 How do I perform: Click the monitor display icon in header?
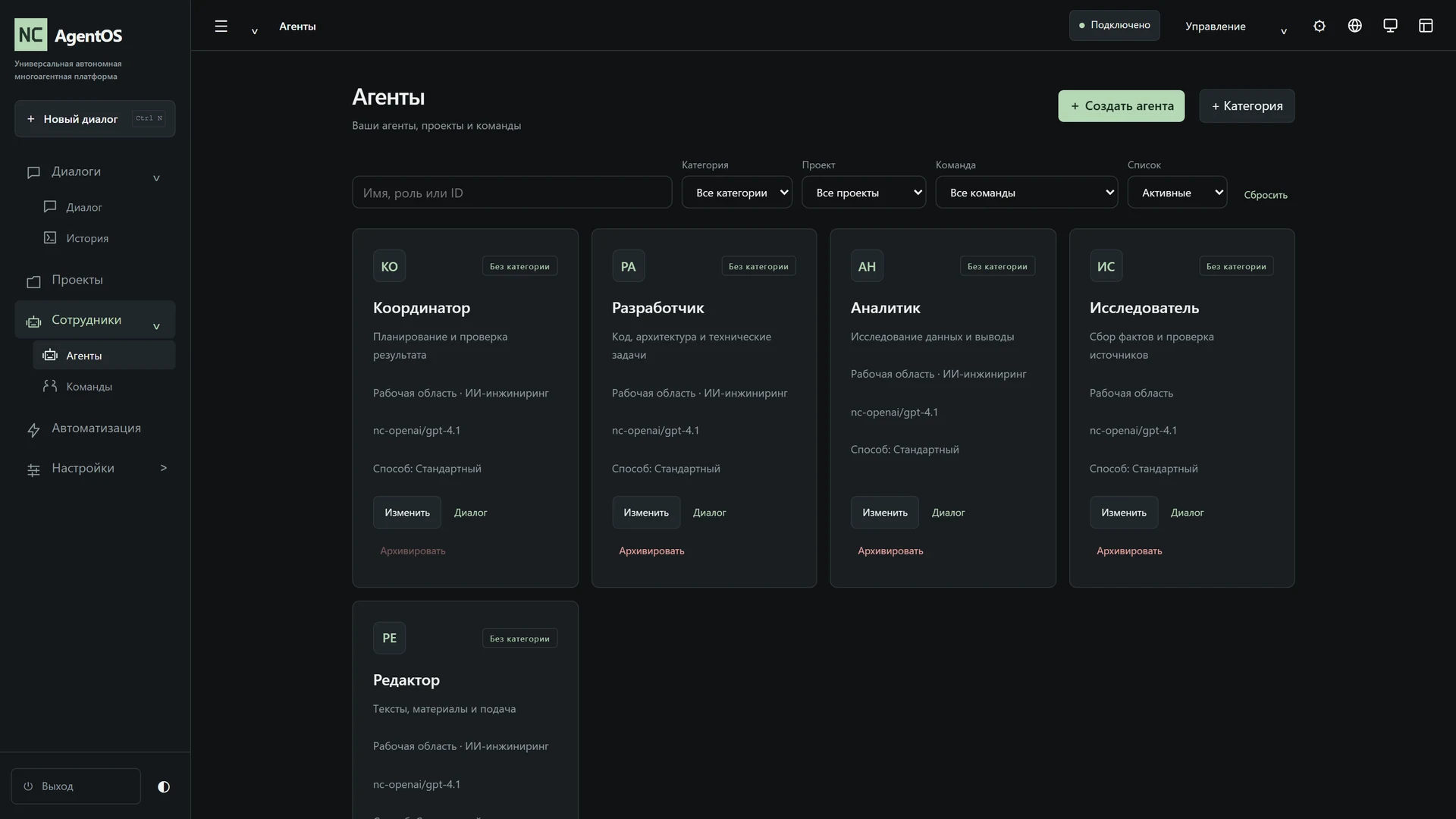point(1390,26)
